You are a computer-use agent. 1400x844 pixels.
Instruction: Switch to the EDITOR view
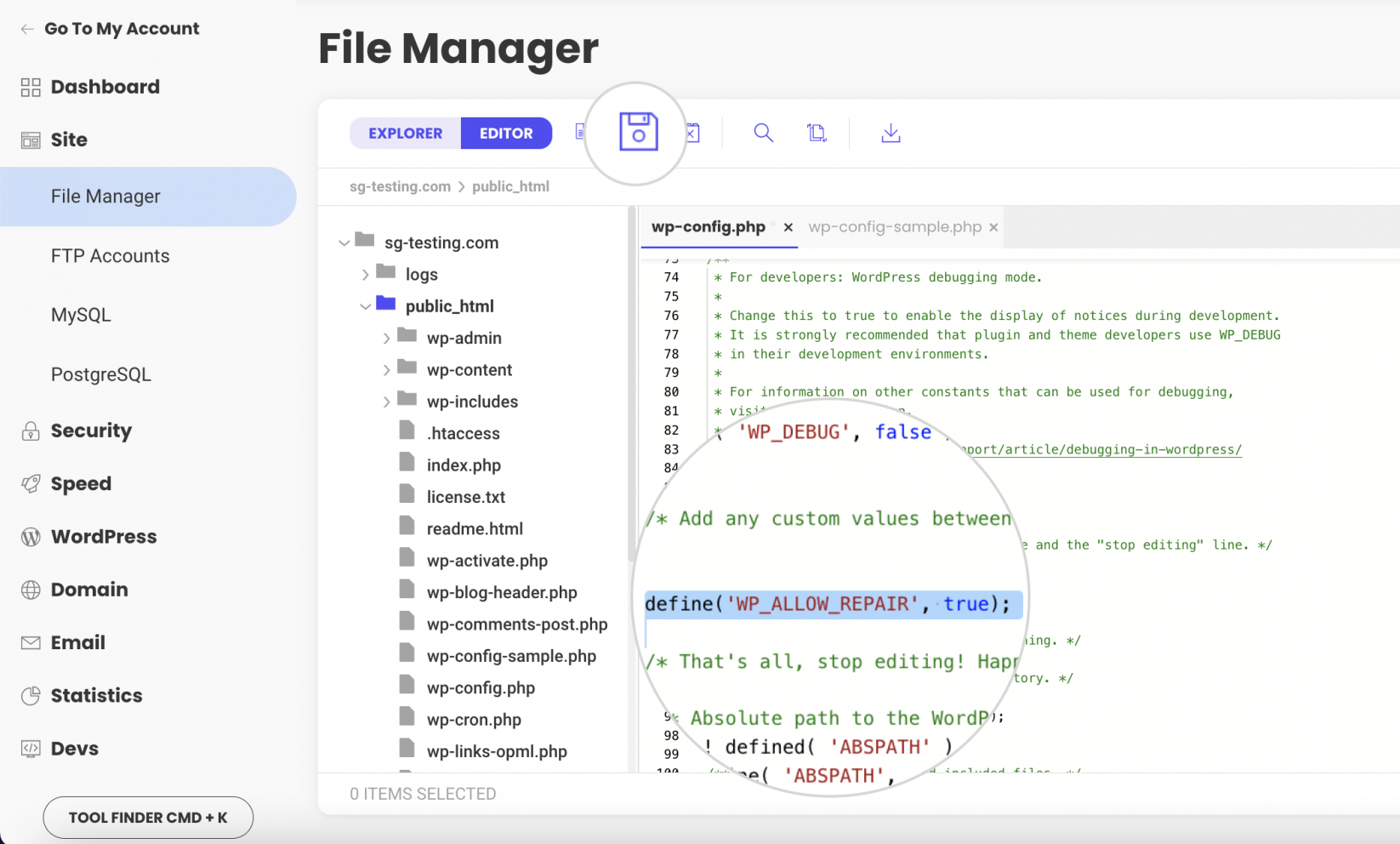coord(506,134)
